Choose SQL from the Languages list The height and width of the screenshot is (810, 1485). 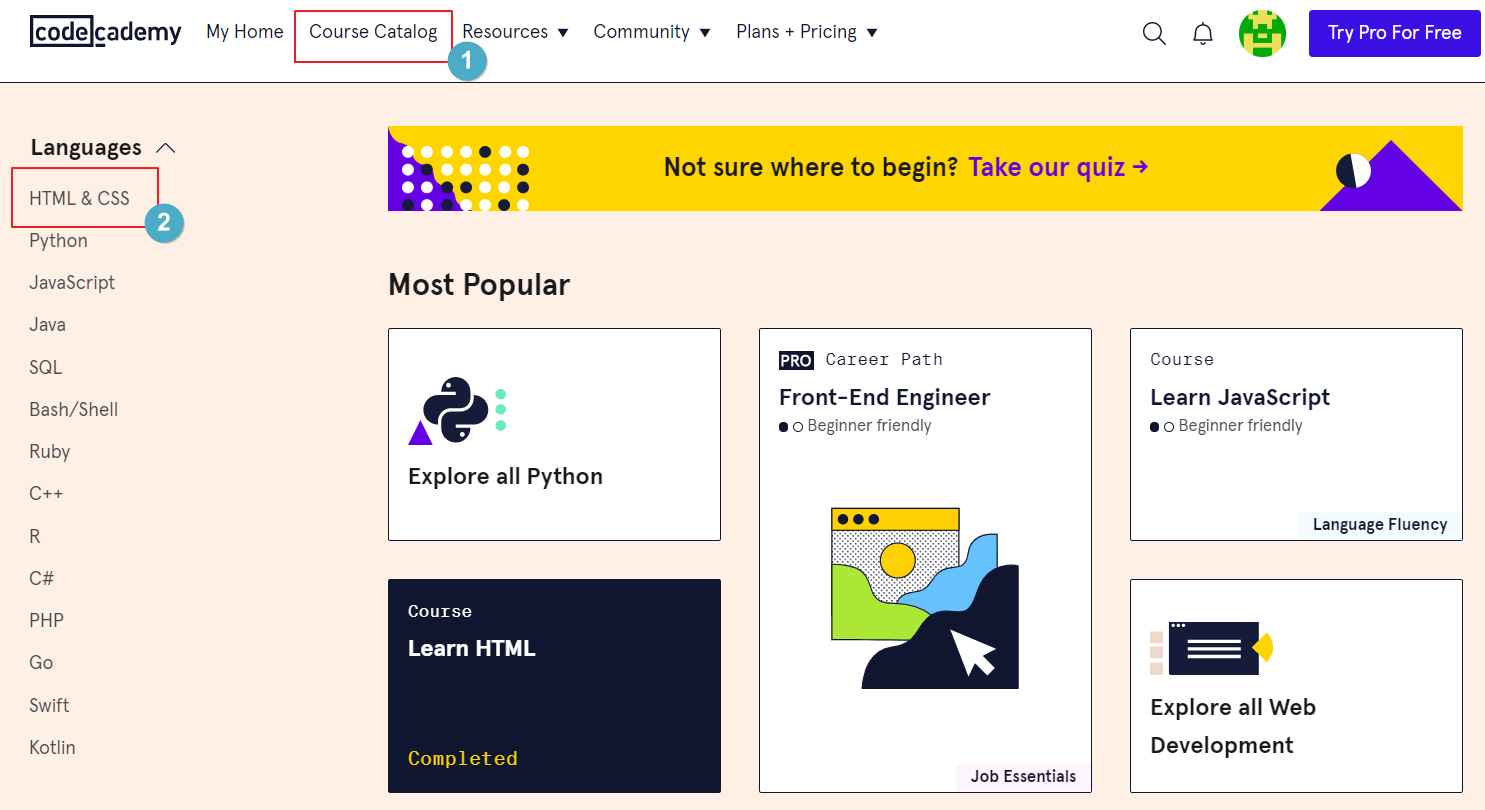click(46, 367)
